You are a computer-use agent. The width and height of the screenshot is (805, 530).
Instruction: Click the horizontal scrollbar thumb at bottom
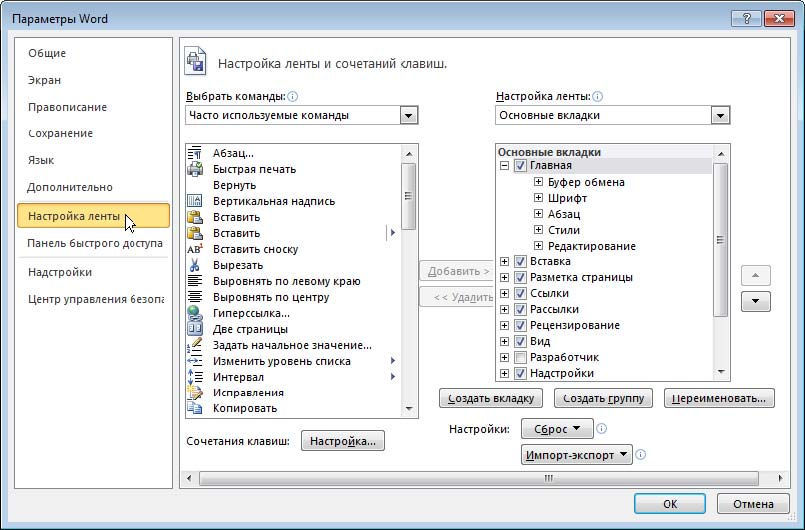(x=478, y=478)
